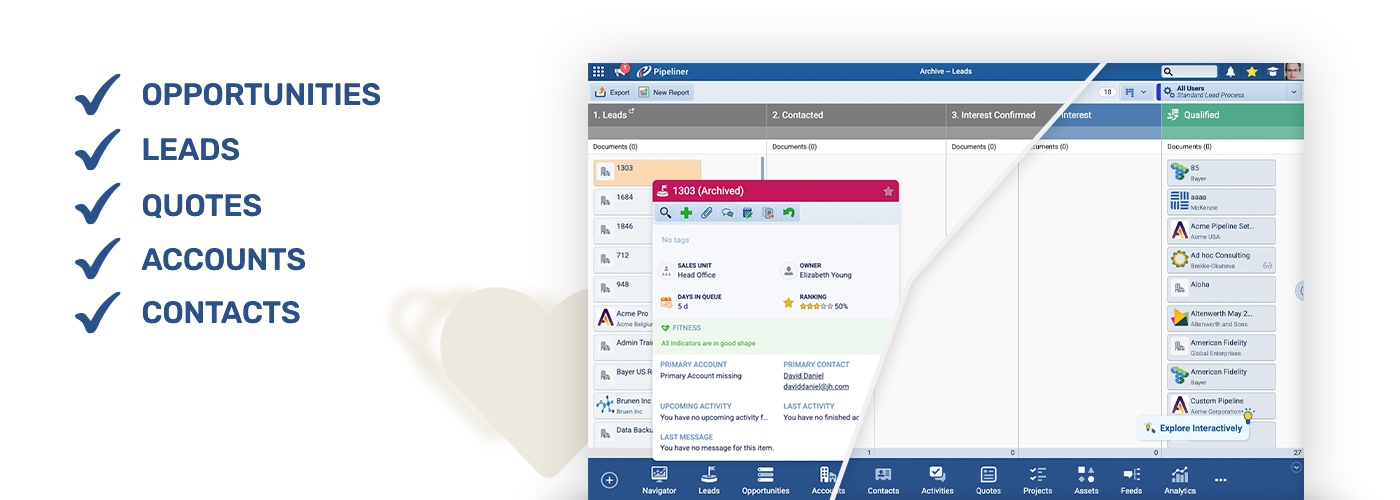Open Projects in bottom menu

1038,480
